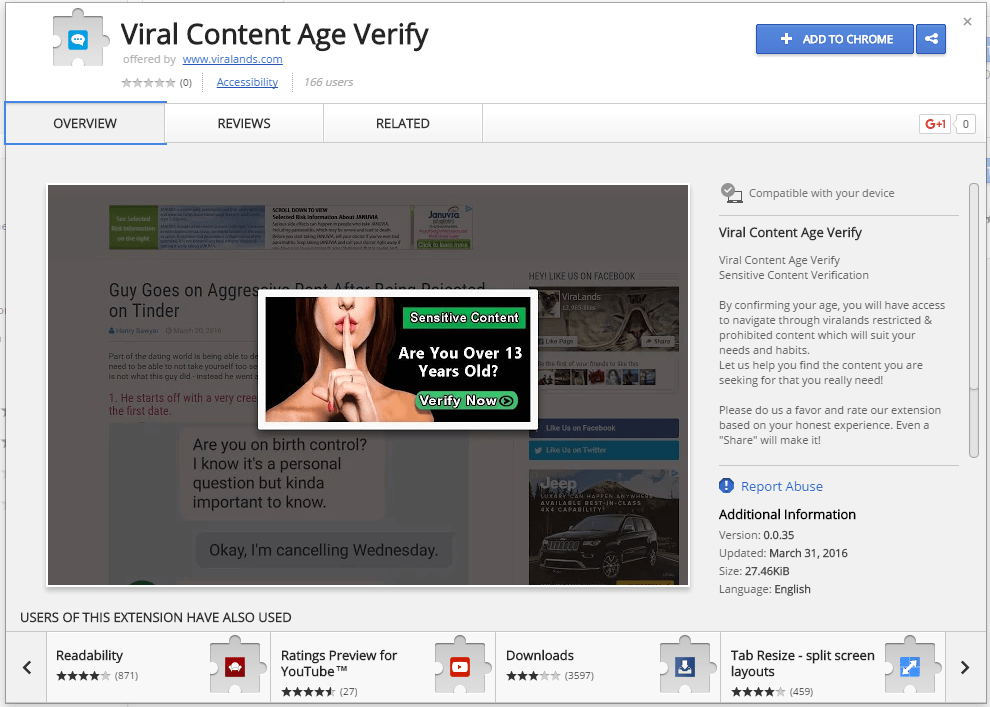This screenshot has width=990, height=707.
Task: Click the Readability extension icon
Action: pos(235,666)
